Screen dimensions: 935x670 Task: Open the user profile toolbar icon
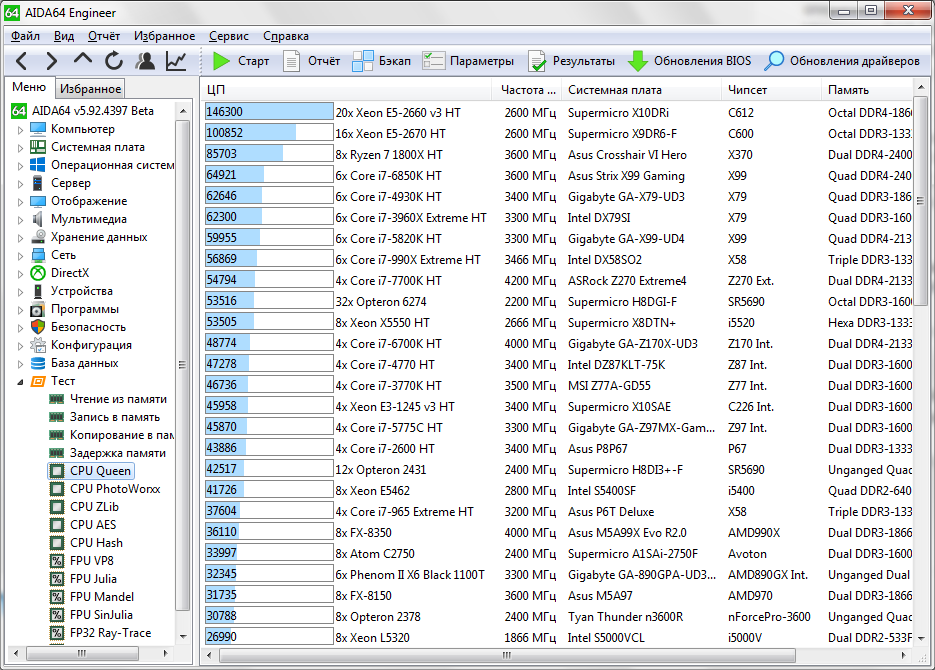pos(145,61)
